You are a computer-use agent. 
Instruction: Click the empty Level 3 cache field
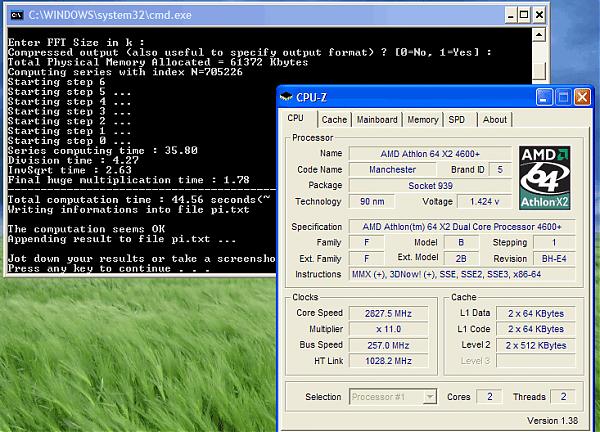[536, 361]
